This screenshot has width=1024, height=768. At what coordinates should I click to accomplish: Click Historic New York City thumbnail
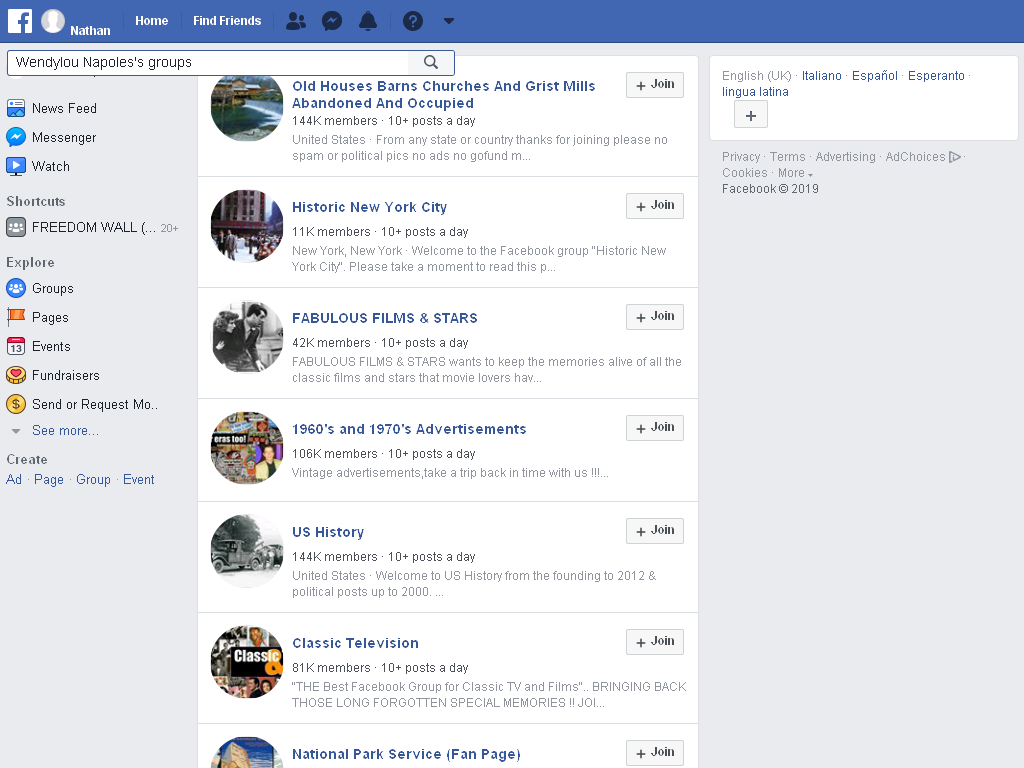(247, 226)
